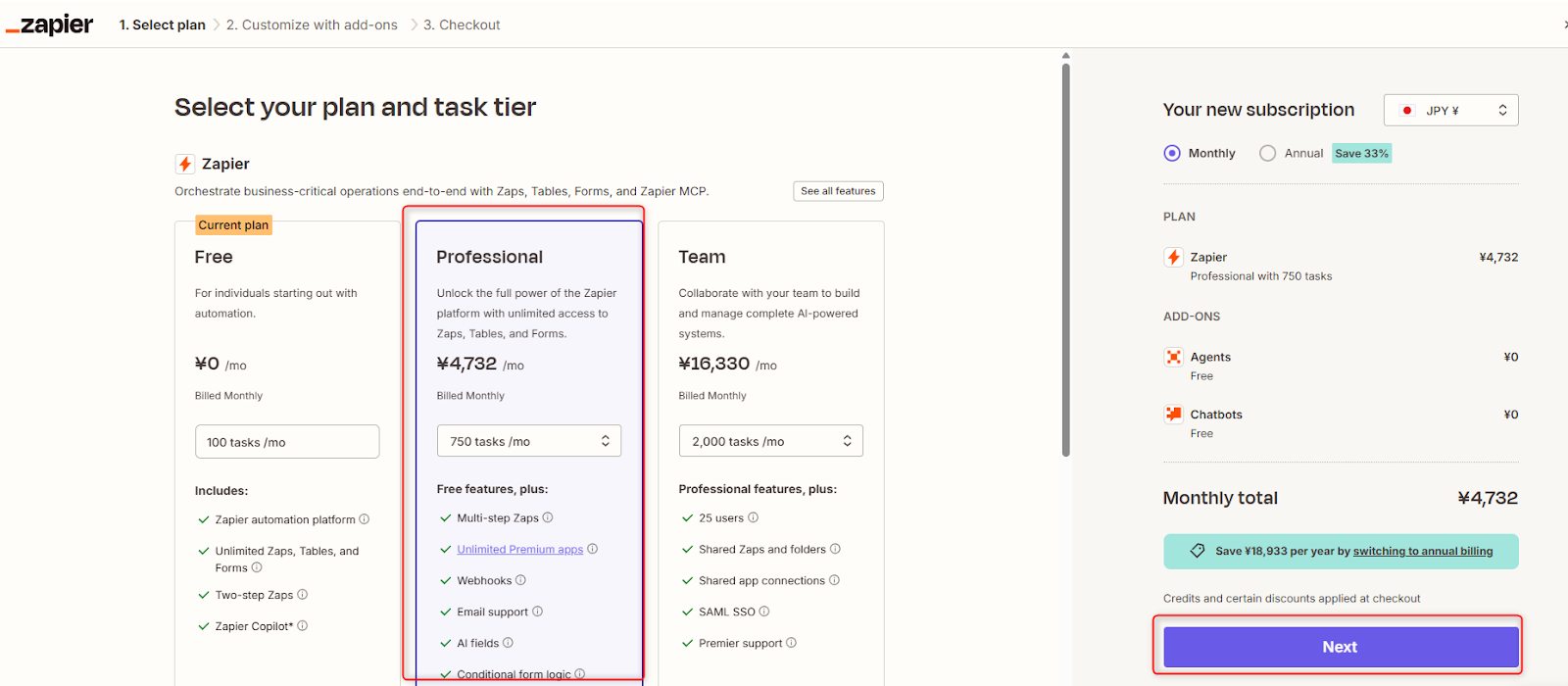The width and height of the screenshot is (1568, 686).
Task: Click info icon next to Webhooks
Action: (521, 580)
